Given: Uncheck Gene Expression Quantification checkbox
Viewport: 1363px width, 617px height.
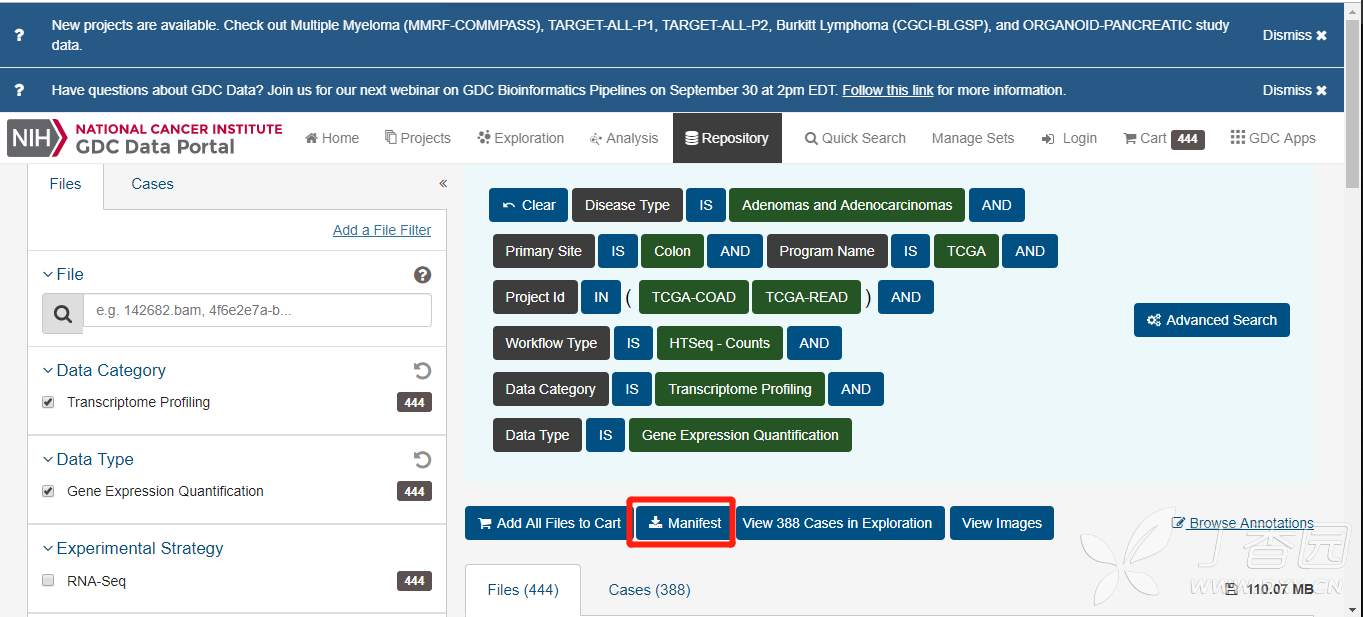Looking at the screenshot, I should pyautogui.click(x=48, y=491).
